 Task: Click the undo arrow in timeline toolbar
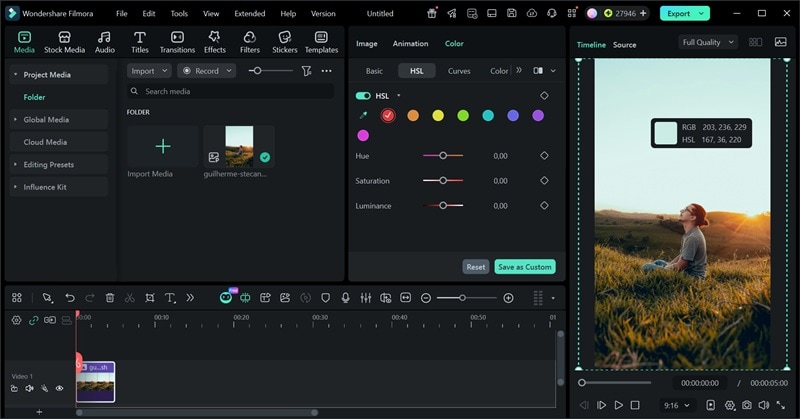69,298
